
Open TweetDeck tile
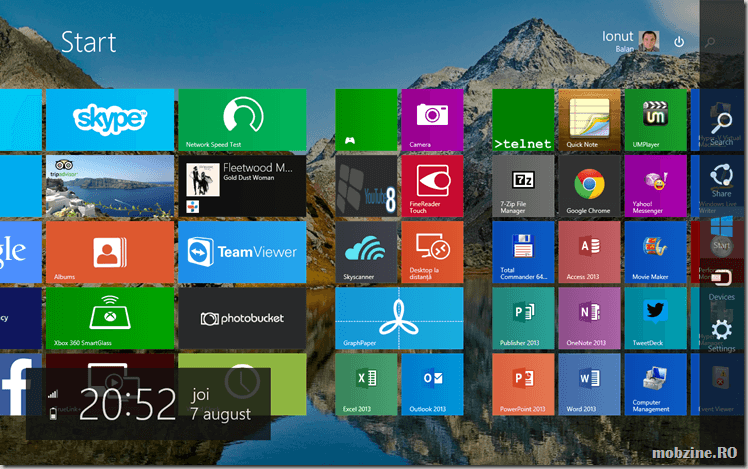click(x=655, y=317)
